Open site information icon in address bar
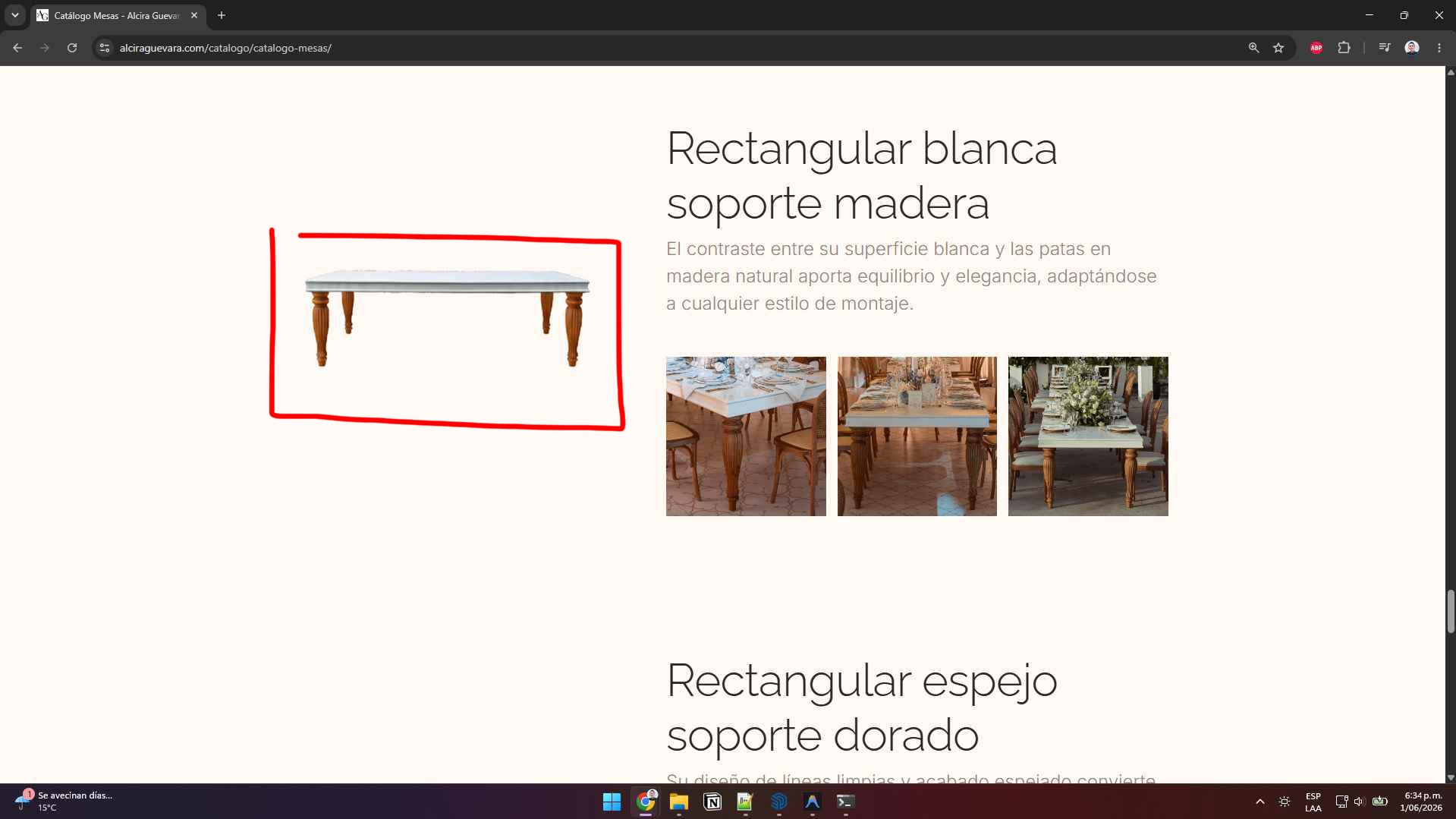The height and width of the screenshot is (819, 1456). [x=105, y=48]
